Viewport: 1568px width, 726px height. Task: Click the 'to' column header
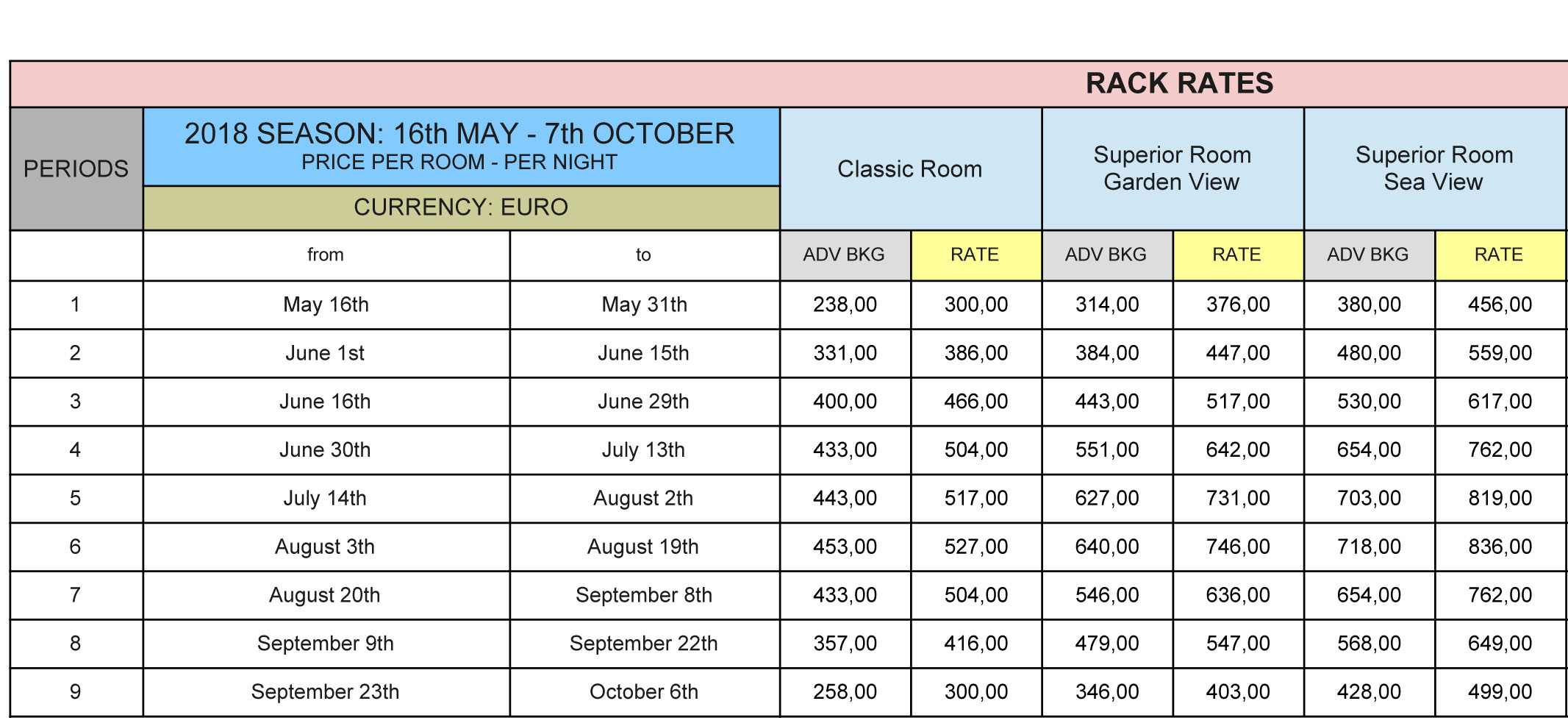pyautogui.click(x=643, y=255)
